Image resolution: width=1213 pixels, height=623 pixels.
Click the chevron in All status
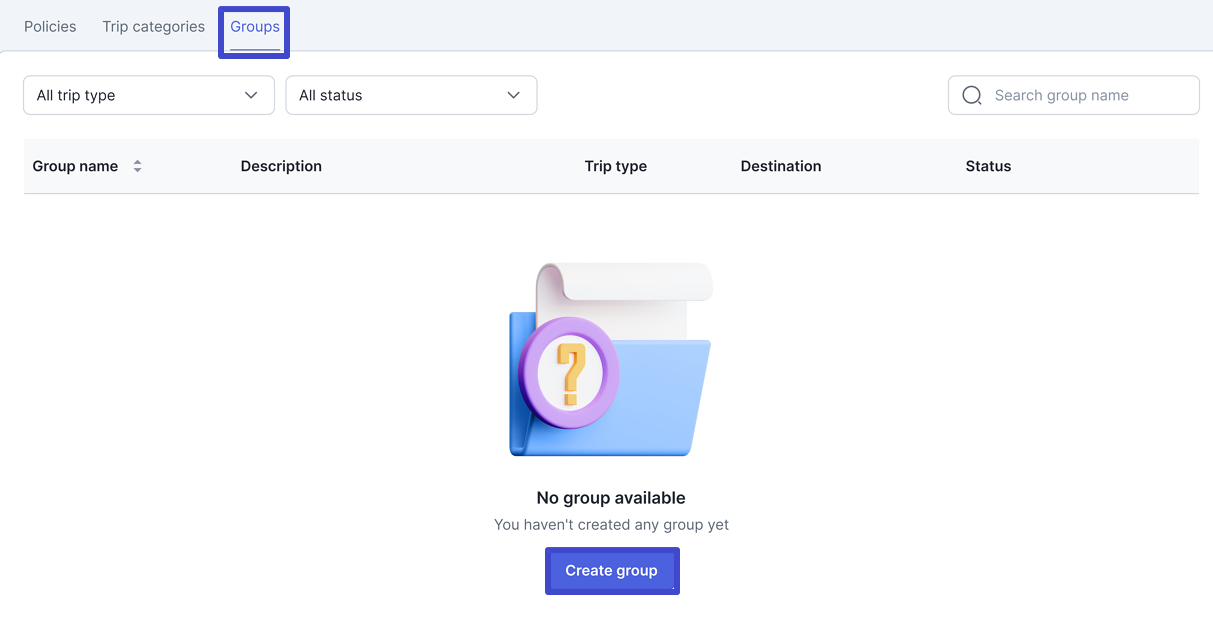[513, 96]
